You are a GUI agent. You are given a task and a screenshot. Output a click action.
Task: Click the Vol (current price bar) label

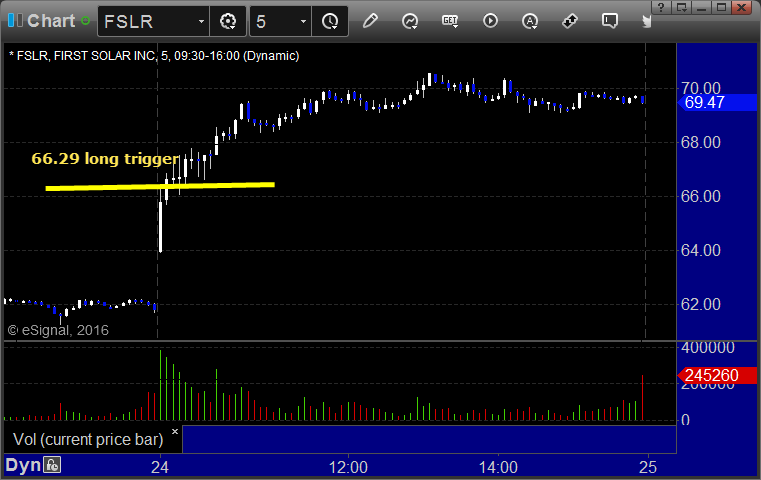pos(88,439)
